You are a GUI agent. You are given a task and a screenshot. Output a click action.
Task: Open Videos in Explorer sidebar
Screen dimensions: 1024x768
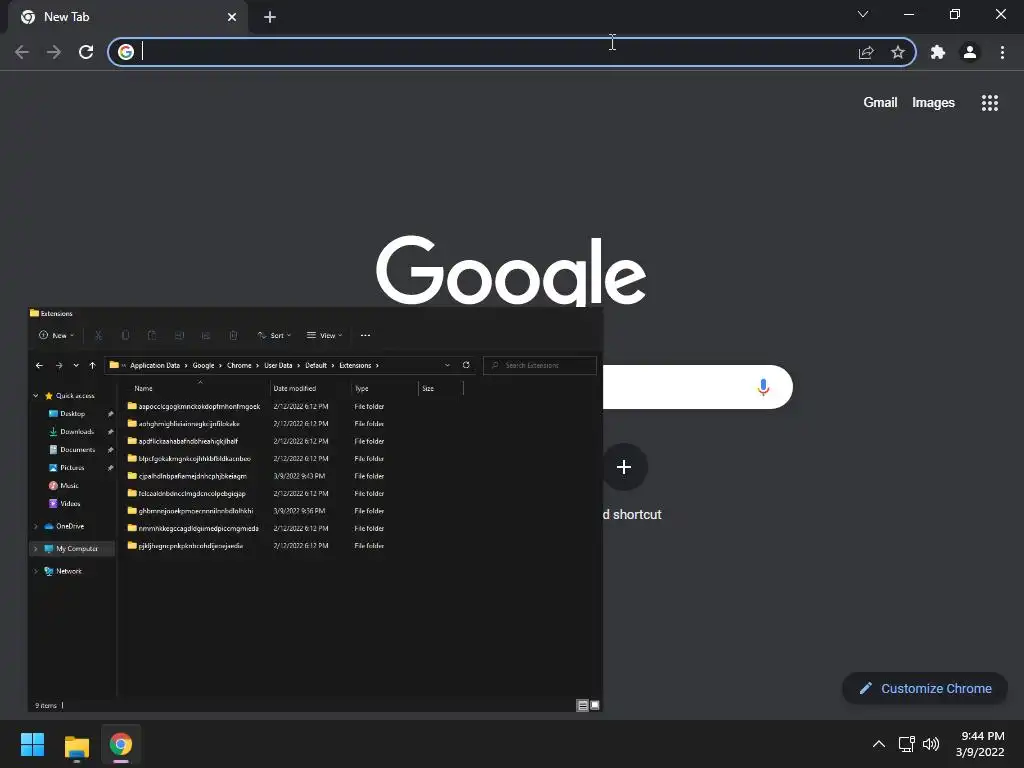(x=70, y=504)
